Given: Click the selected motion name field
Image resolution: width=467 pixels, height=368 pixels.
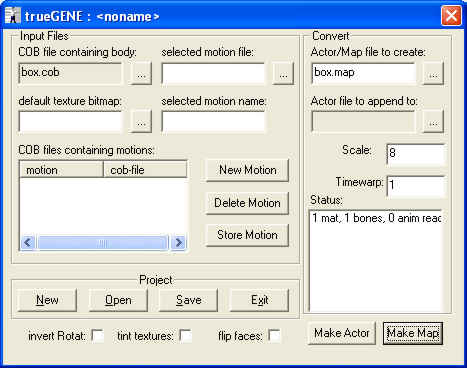Looking at the screenshot, I should tap(213, 122).
